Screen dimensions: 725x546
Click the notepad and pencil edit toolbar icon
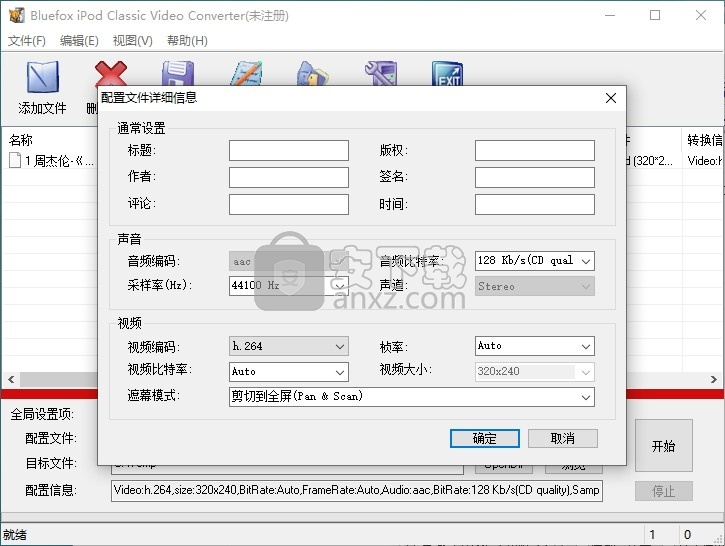[x=246, y=74]
